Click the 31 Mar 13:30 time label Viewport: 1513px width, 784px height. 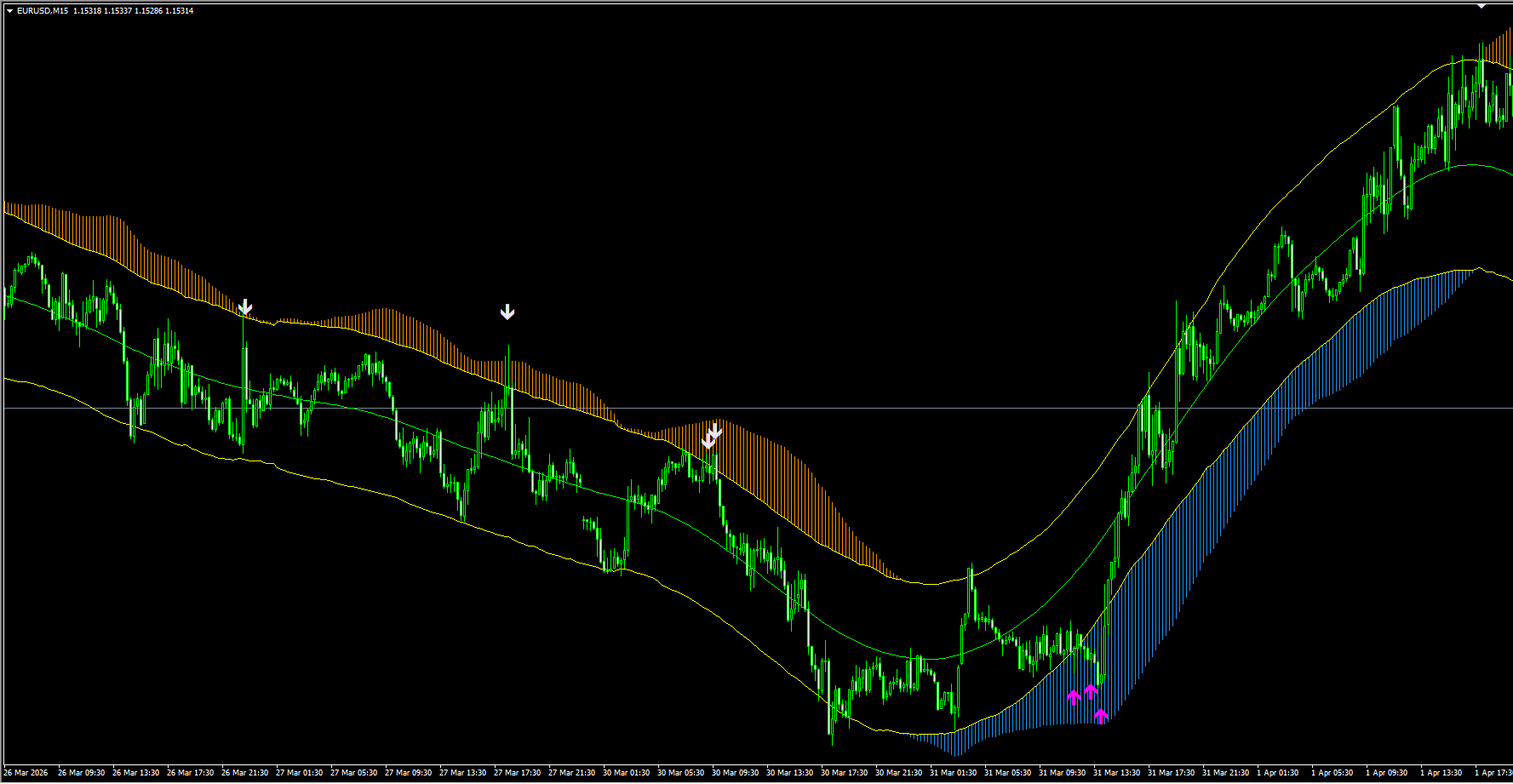[1116, 773]
